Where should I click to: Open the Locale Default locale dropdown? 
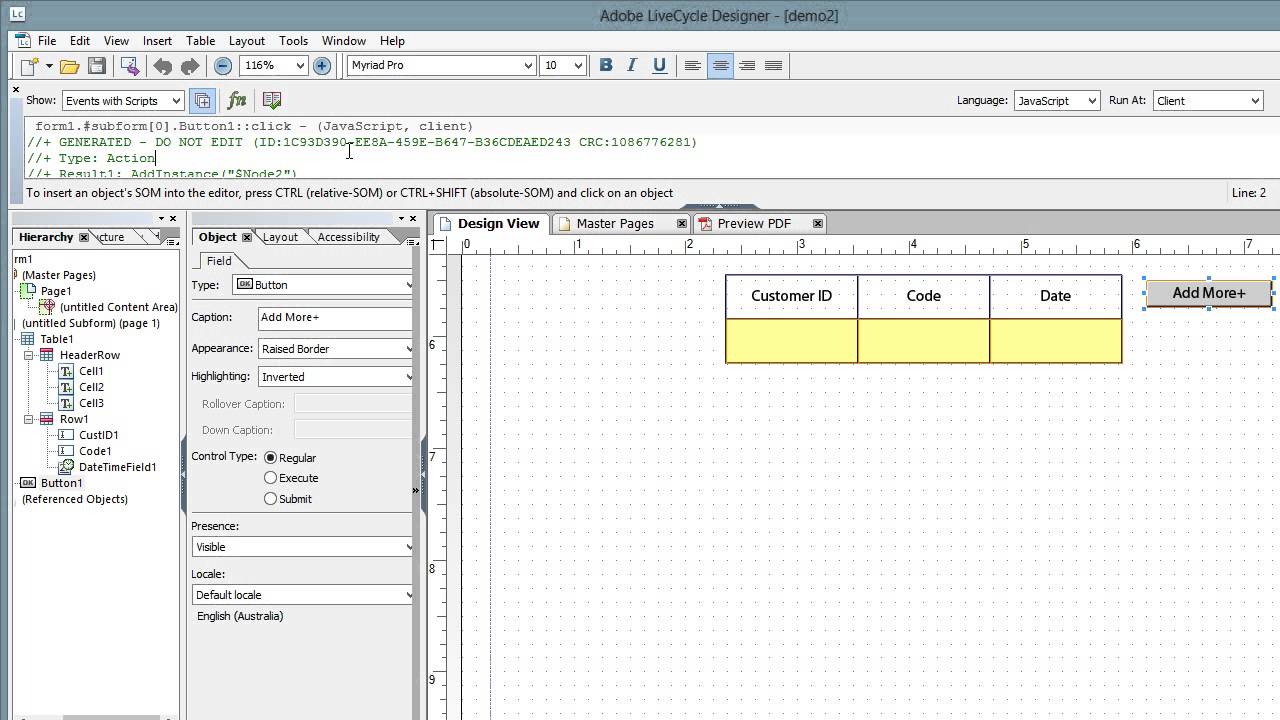tap(408, 595)
